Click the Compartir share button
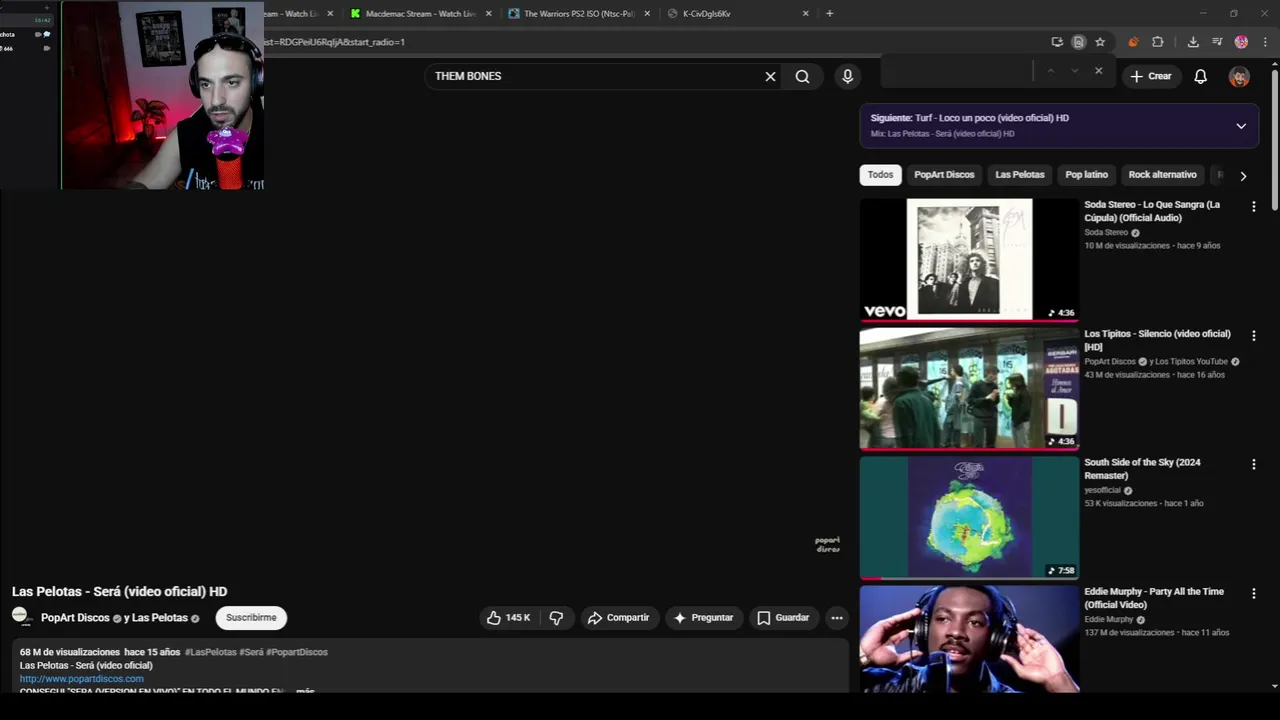This screenshot has height=720, width=1280. (x=619, y=618)
